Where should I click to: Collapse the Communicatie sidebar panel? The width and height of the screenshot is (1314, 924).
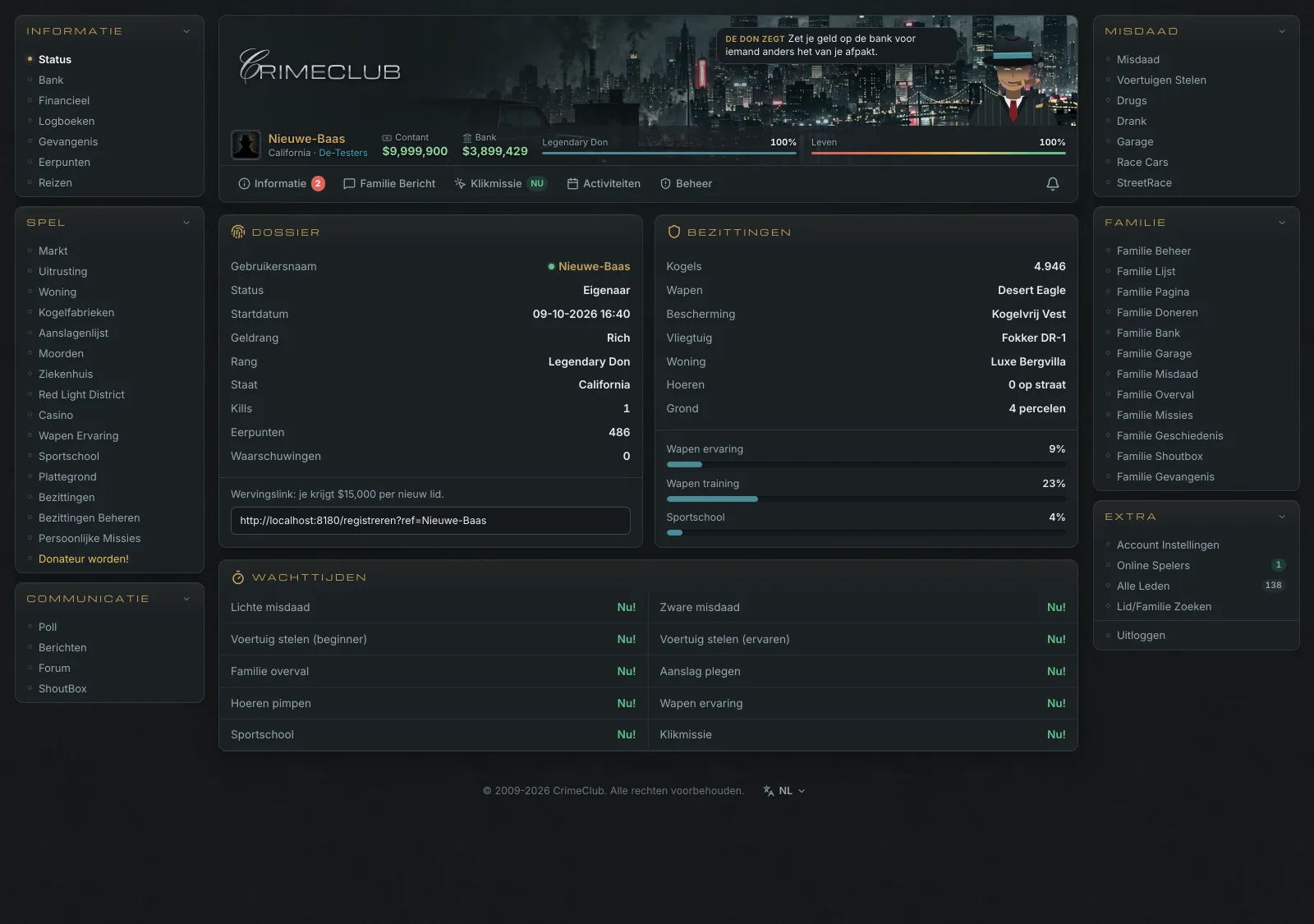pos(186,599)
